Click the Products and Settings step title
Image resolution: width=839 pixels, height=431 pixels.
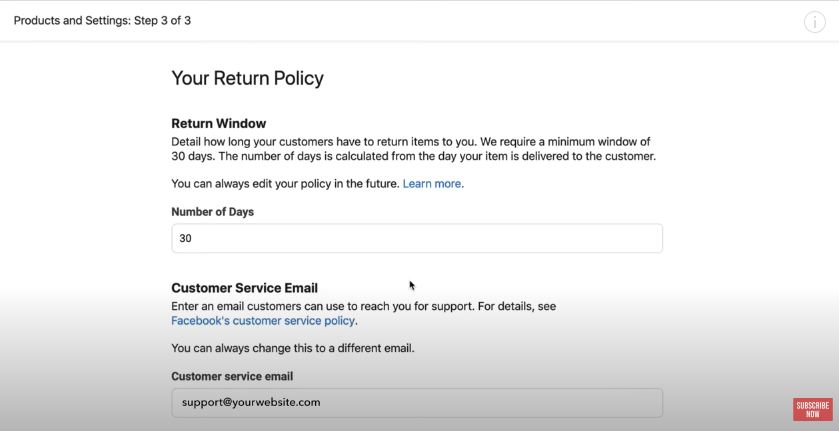(x=102, y=21)
